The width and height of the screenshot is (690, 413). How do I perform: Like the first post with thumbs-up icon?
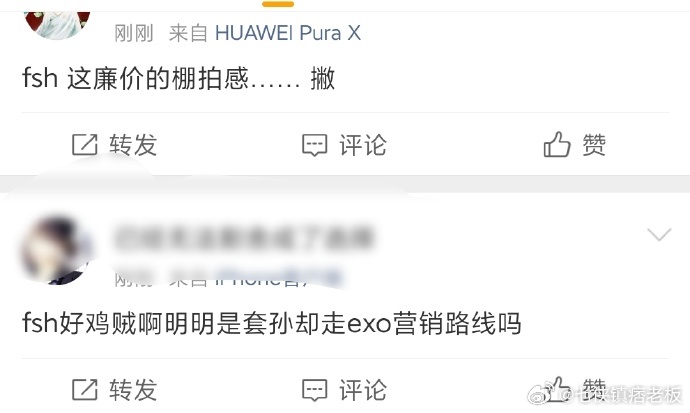click(557, 144)
